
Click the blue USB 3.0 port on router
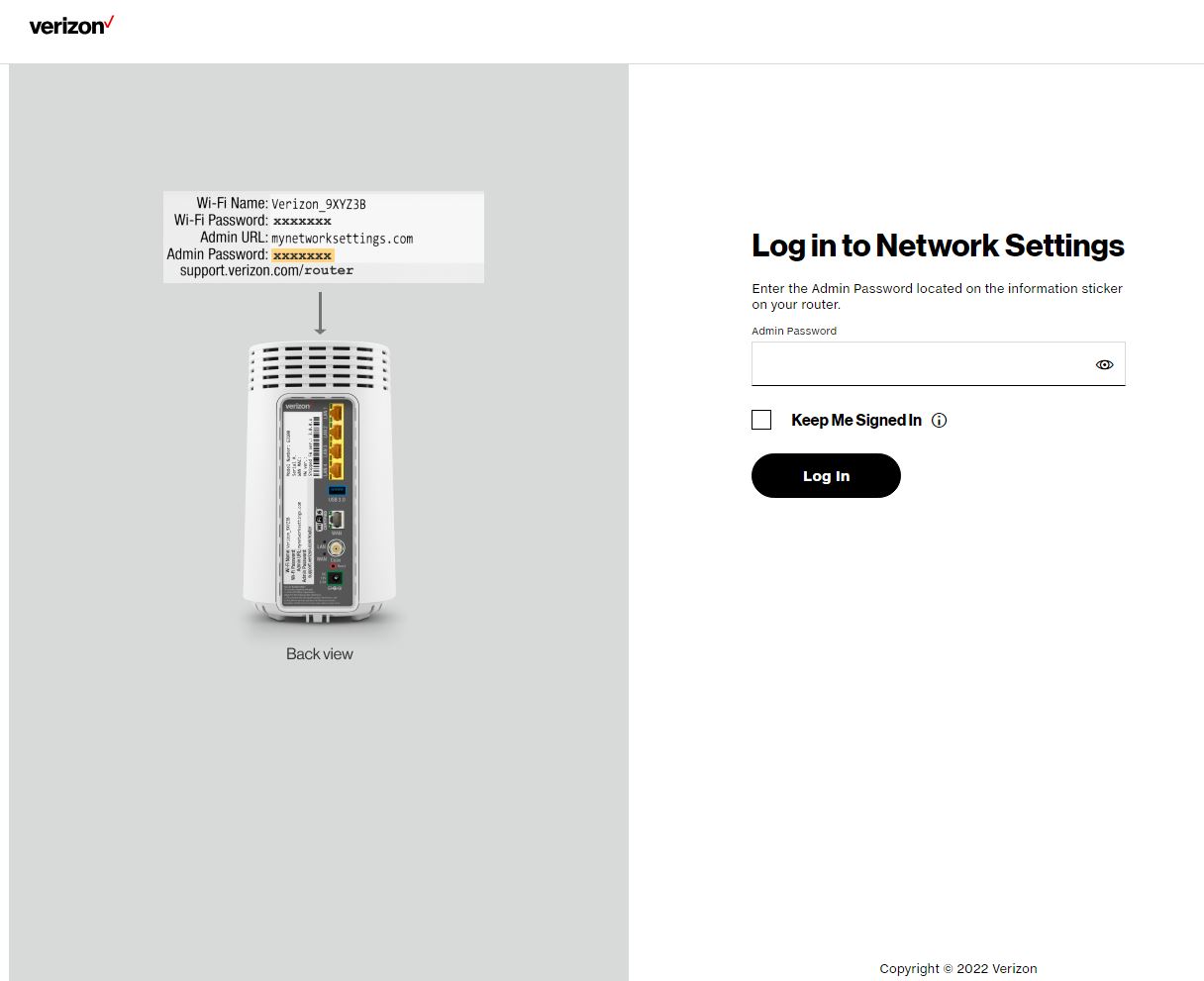[337, 491]
